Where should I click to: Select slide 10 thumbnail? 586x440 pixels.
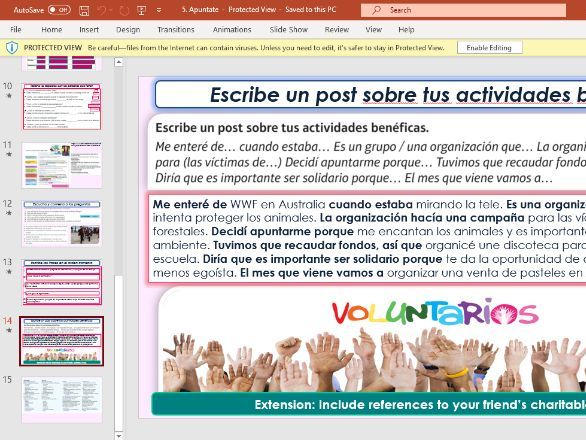coord(62,107)
